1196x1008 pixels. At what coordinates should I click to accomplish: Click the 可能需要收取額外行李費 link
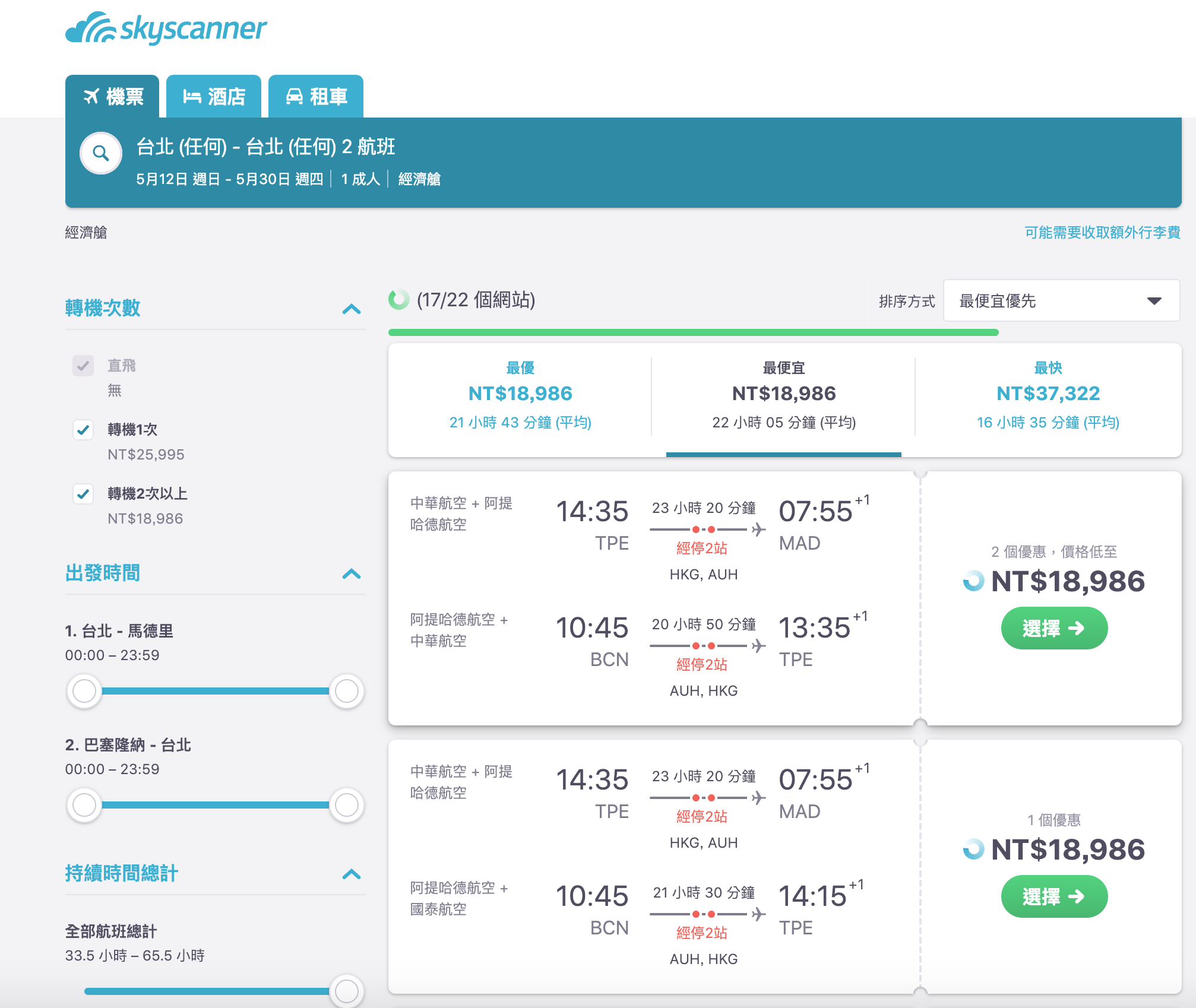(x=1102, y=232)
